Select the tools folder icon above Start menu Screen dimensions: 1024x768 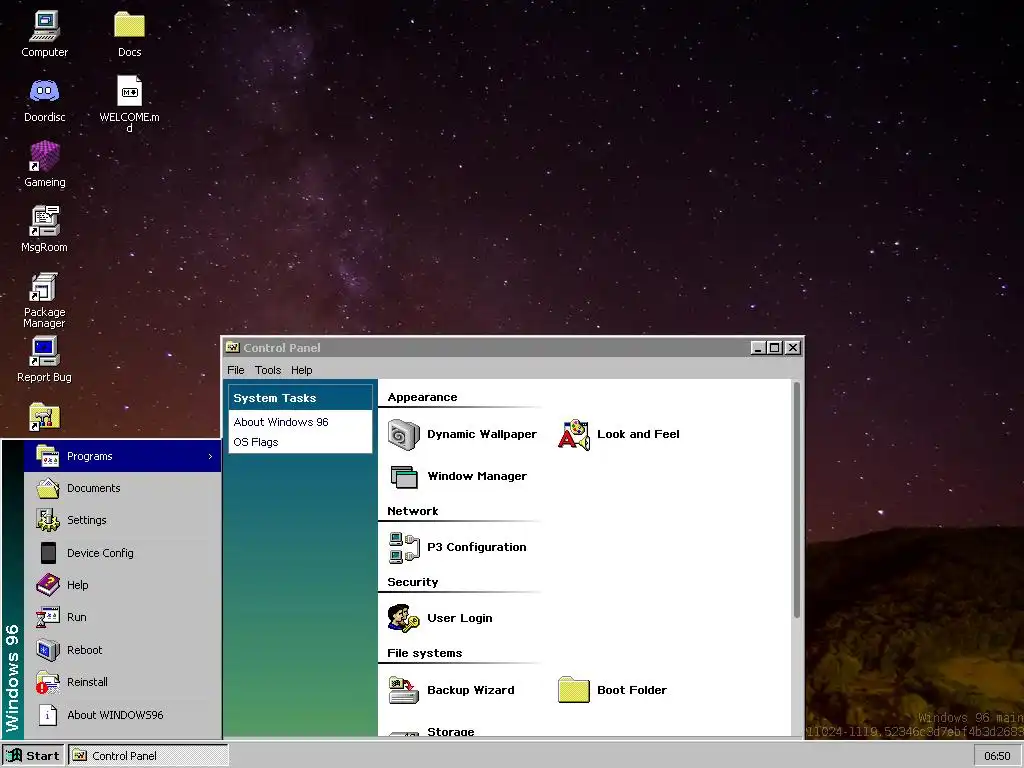44,417
